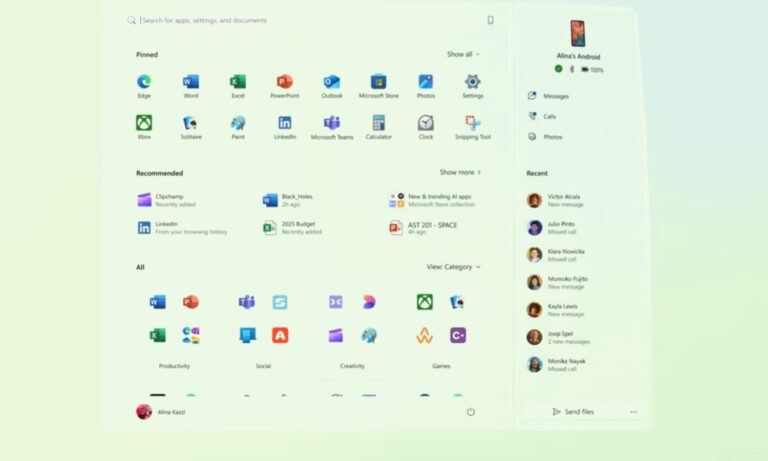Expand Show more recommended items
The width and height of the screenshot is (768, 461).
[x=460, y=172]
